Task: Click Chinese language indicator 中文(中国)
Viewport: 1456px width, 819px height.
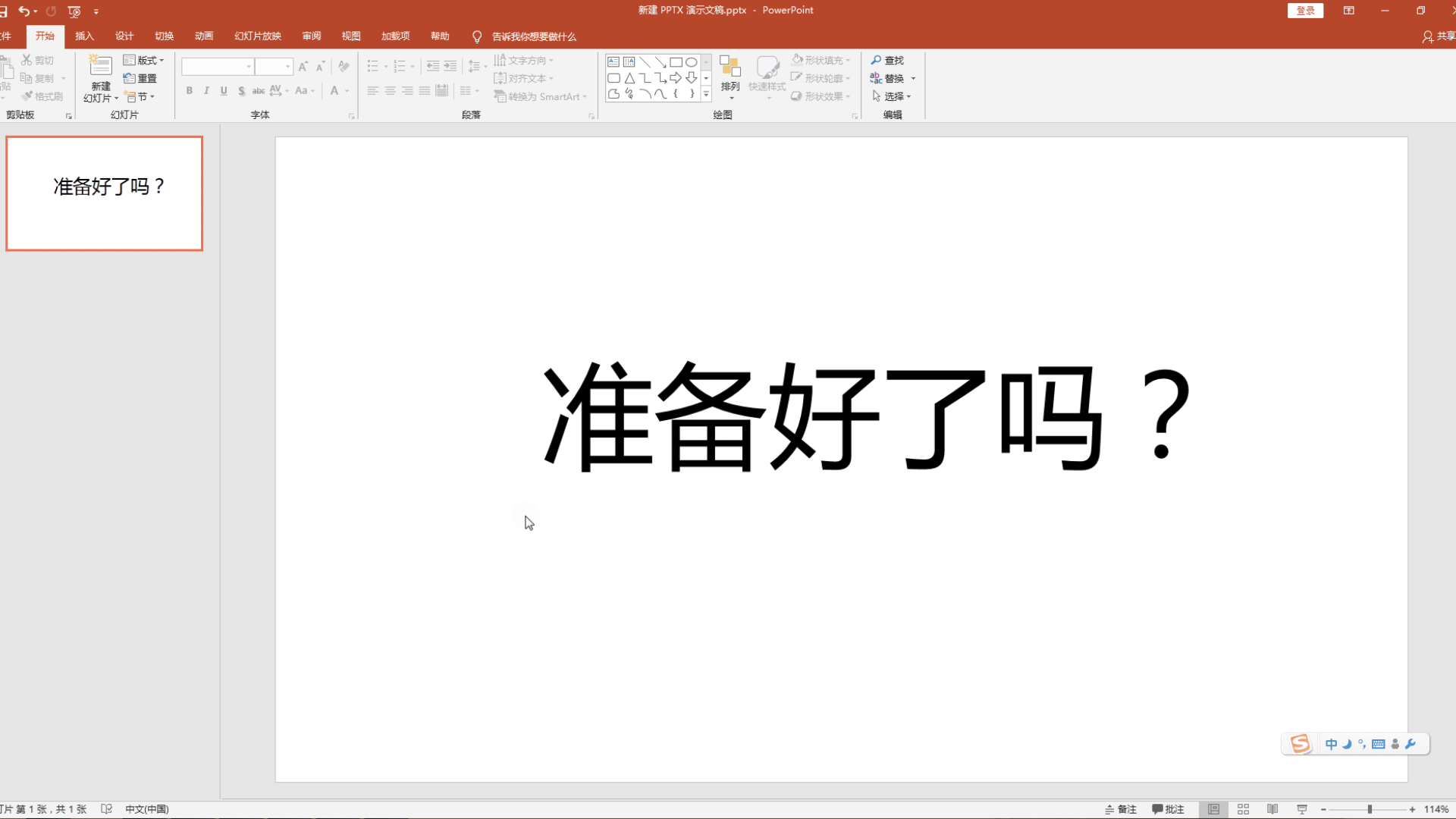Action: coord(147,808)
